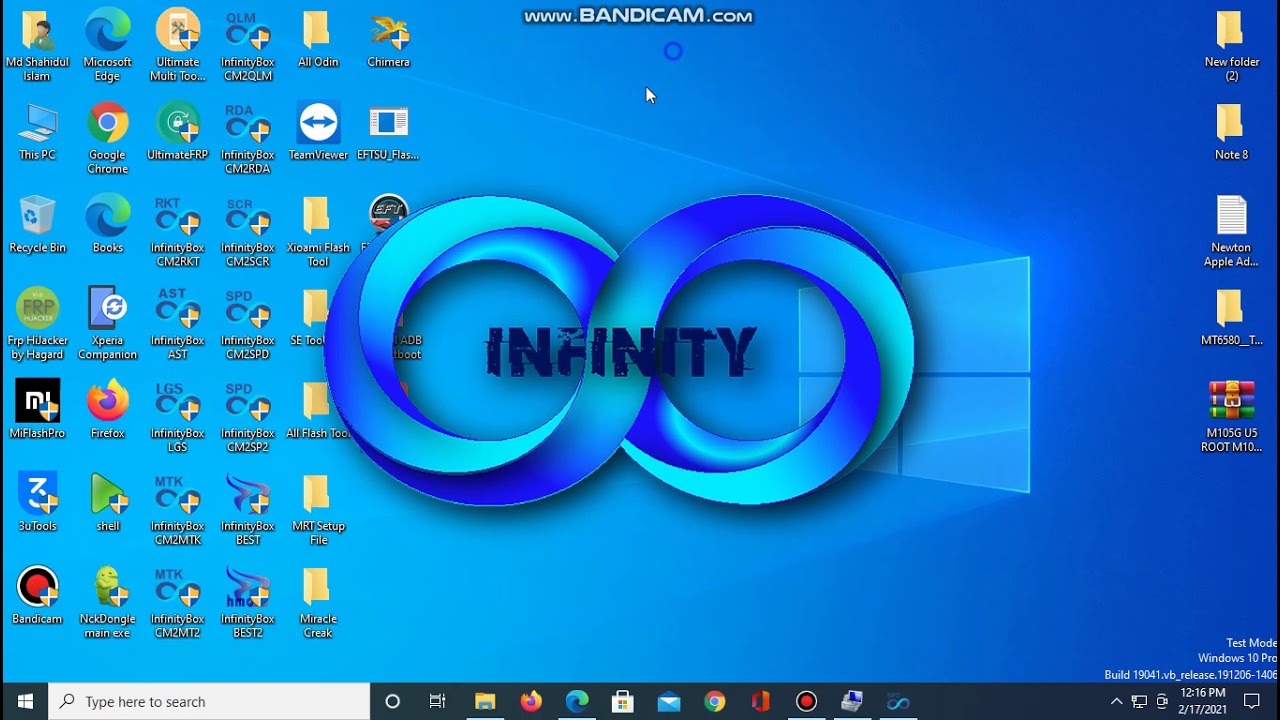Open the All Odin folder

[318, 40]
